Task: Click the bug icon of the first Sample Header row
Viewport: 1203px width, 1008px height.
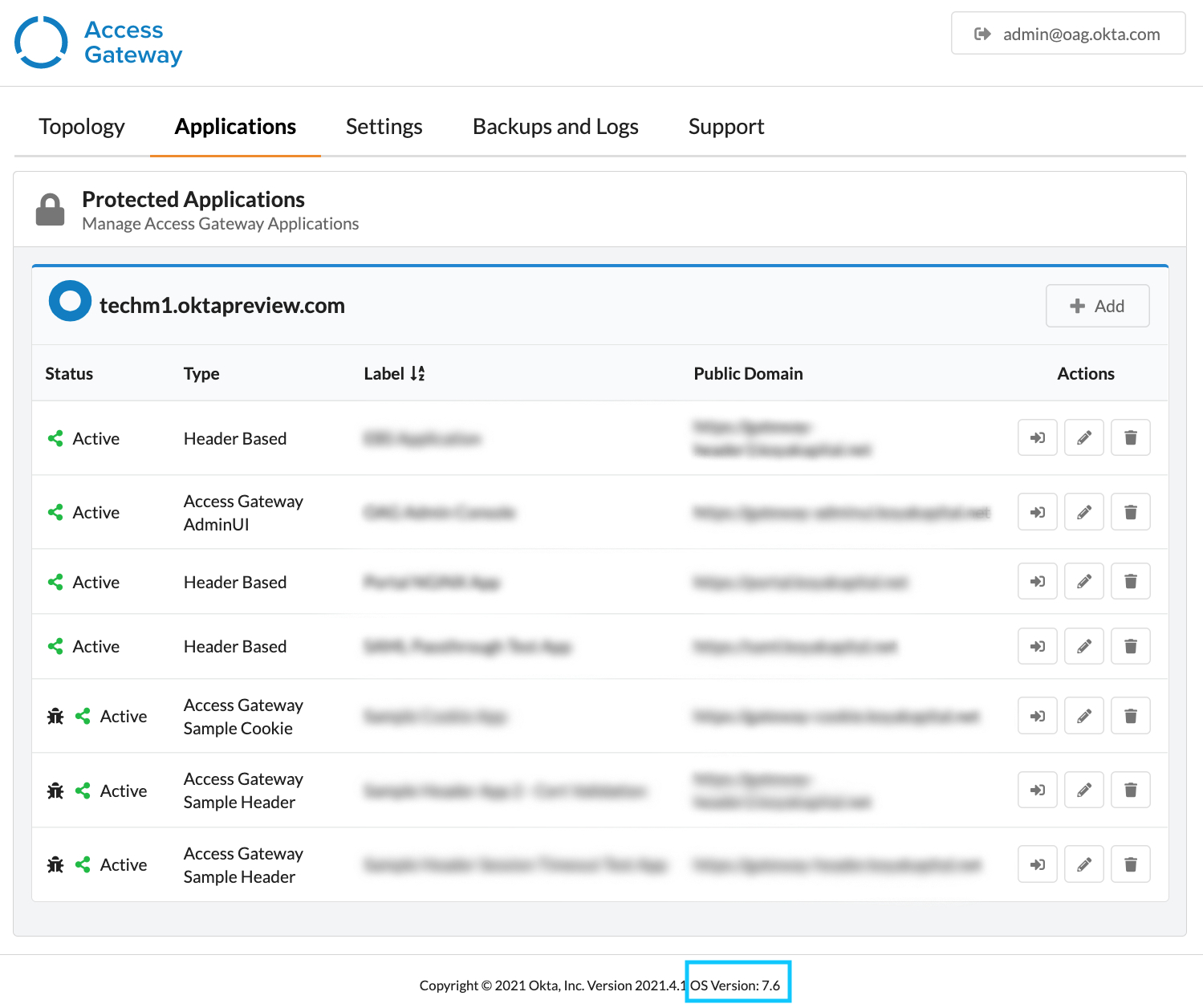Action: 55,791
